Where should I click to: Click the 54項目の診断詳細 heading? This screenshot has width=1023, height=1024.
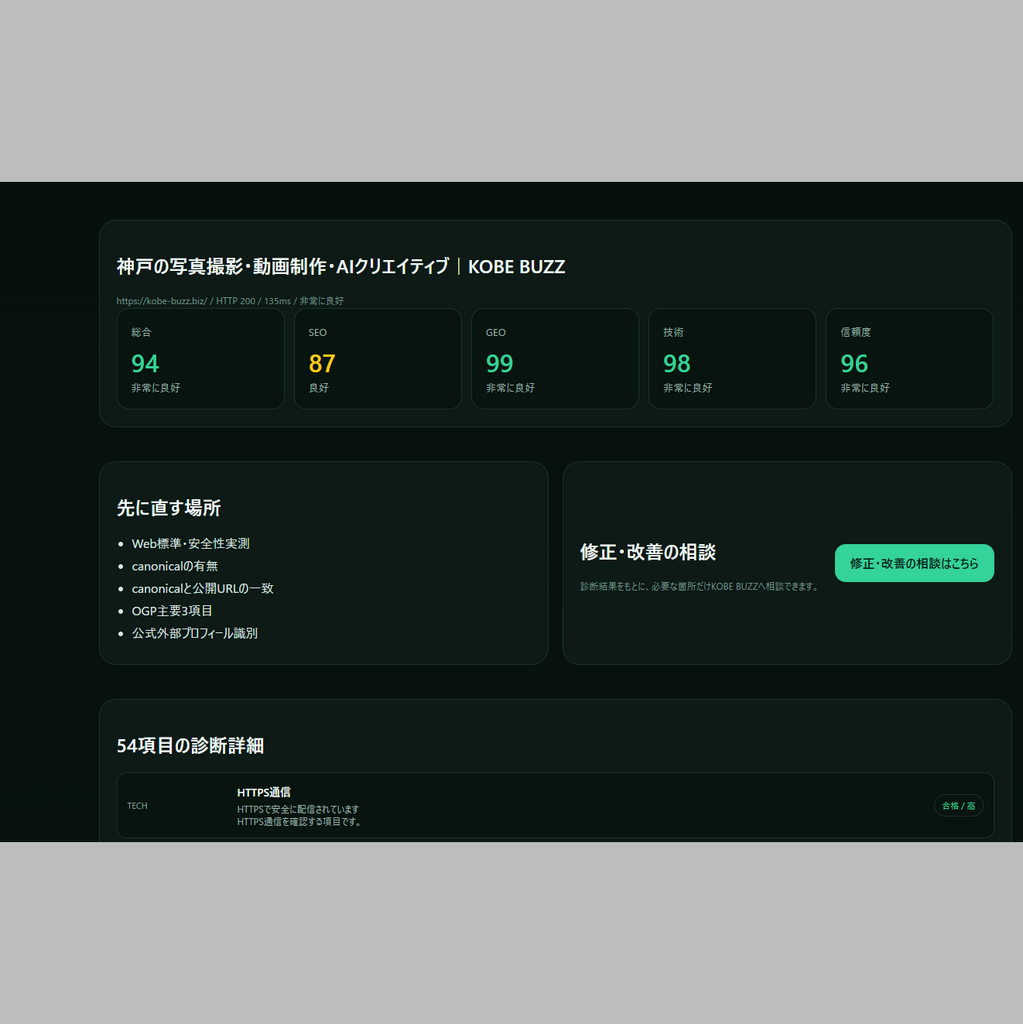pyautogui.click(x=190, y=746)
